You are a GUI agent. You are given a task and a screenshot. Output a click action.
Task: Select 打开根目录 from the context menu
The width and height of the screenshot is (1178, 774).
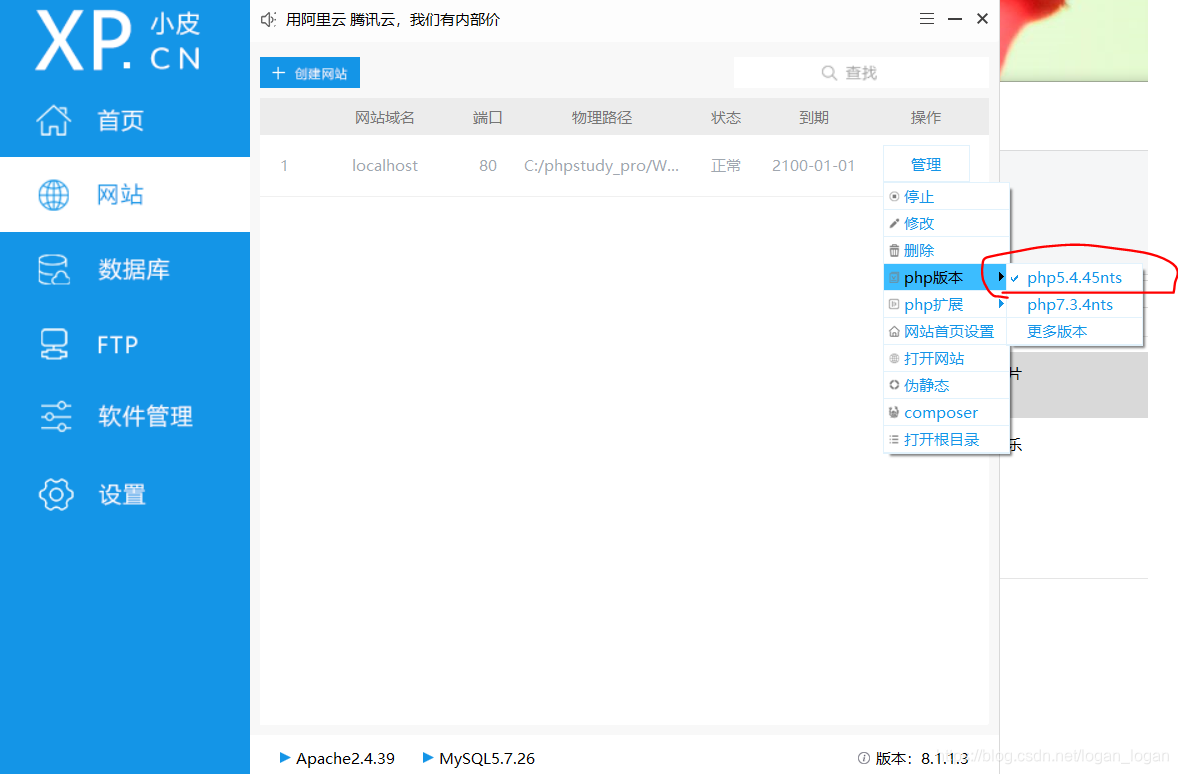[x=940, y=438]
